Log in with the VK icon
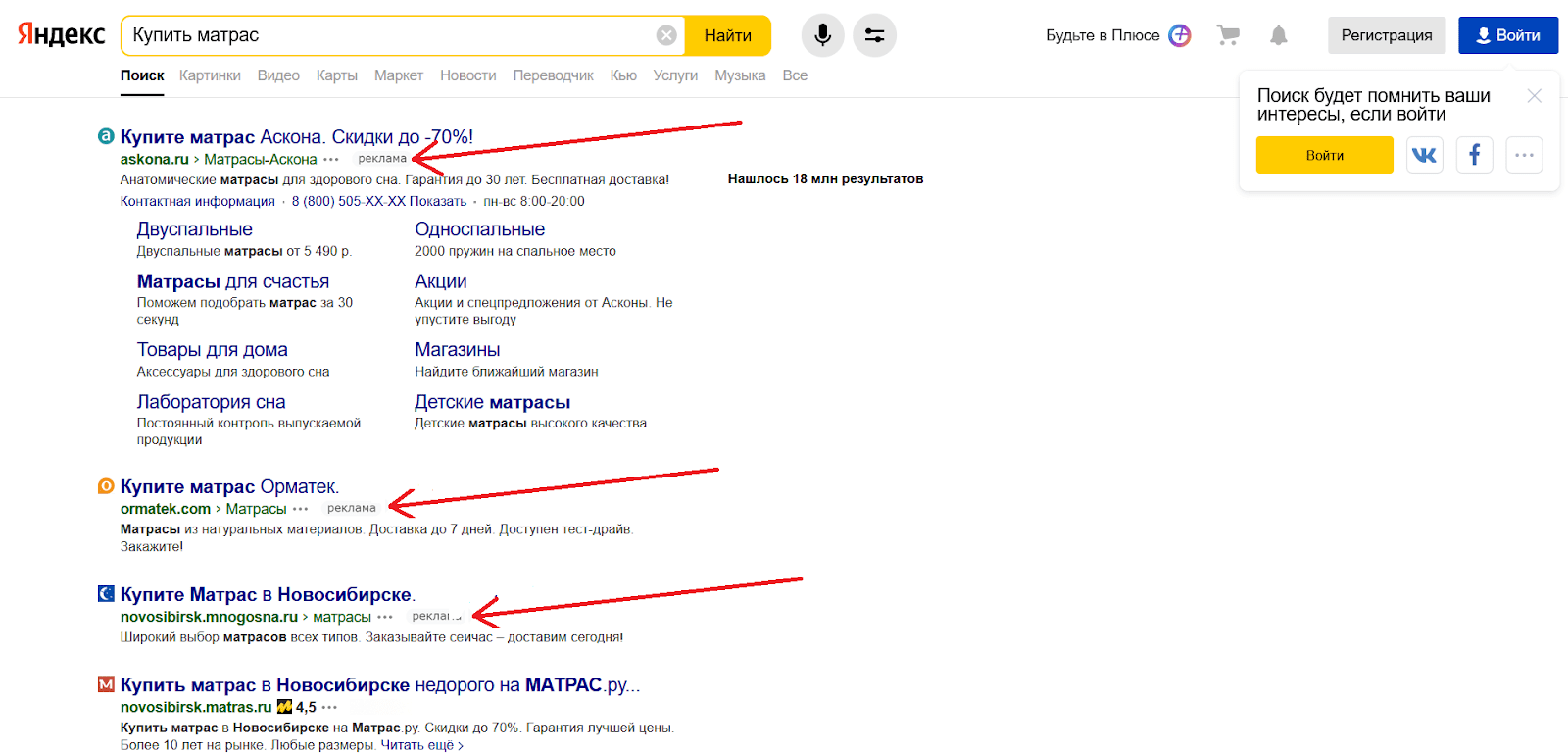Screen dimensions: 1568x753 tap(1425, 155)
